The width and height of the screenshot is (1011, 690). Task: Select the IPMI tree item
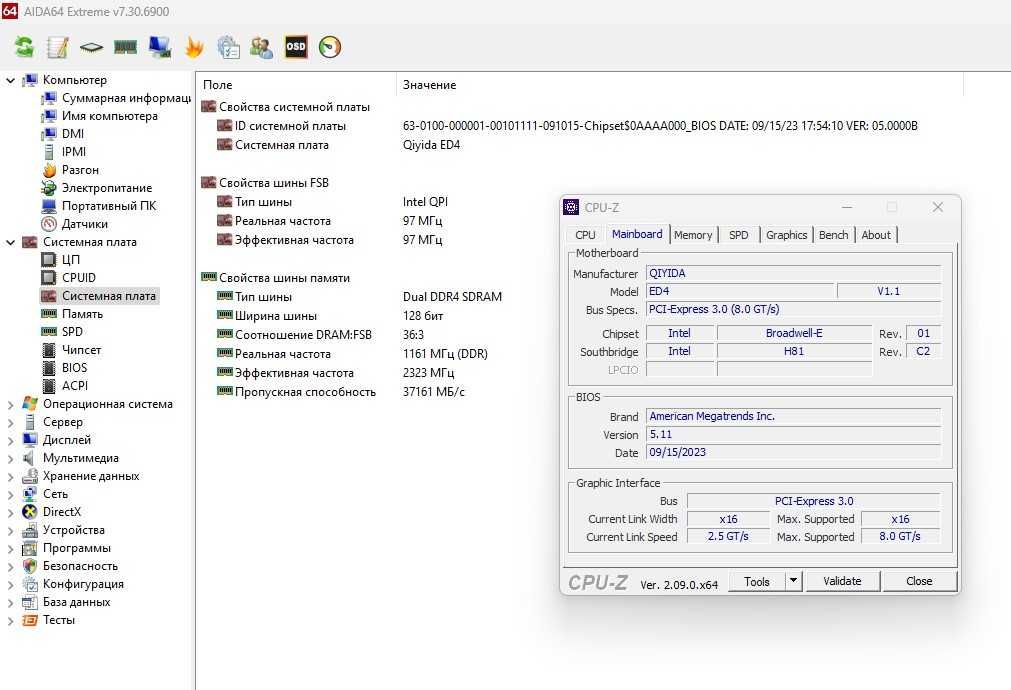74,152
